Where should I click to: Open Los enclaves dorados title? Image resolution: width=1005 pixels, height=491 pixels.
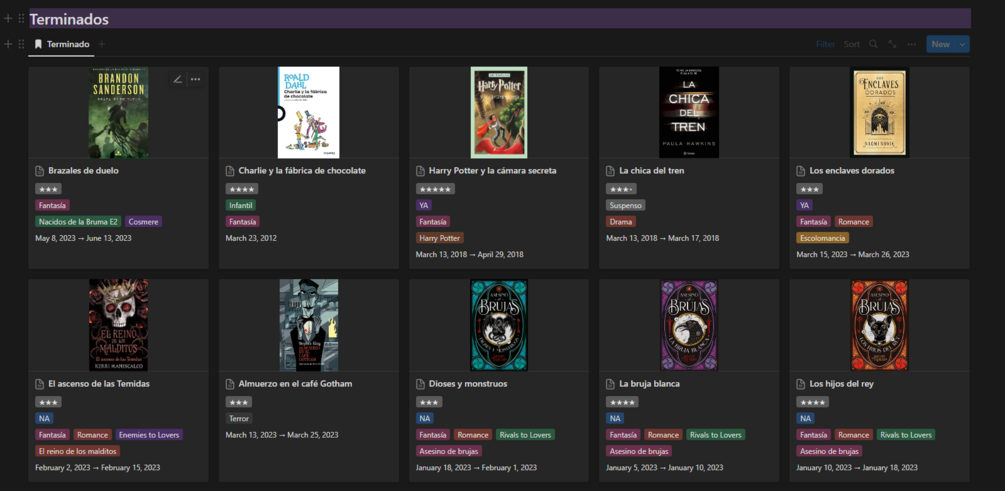tap(852, 171)
